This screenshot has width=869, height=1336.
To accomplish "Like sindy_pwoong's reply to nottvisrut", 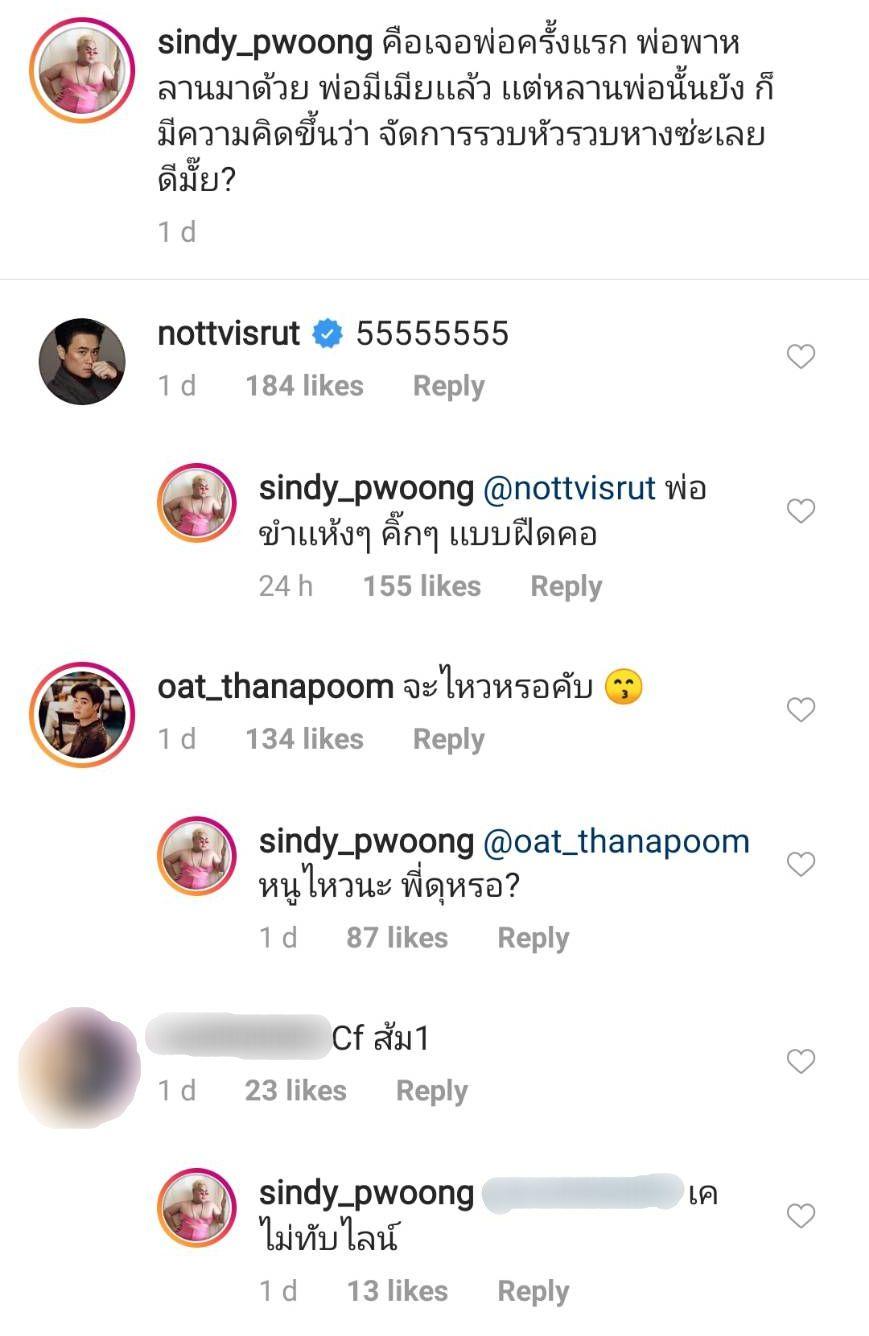I will pos(801,511).
